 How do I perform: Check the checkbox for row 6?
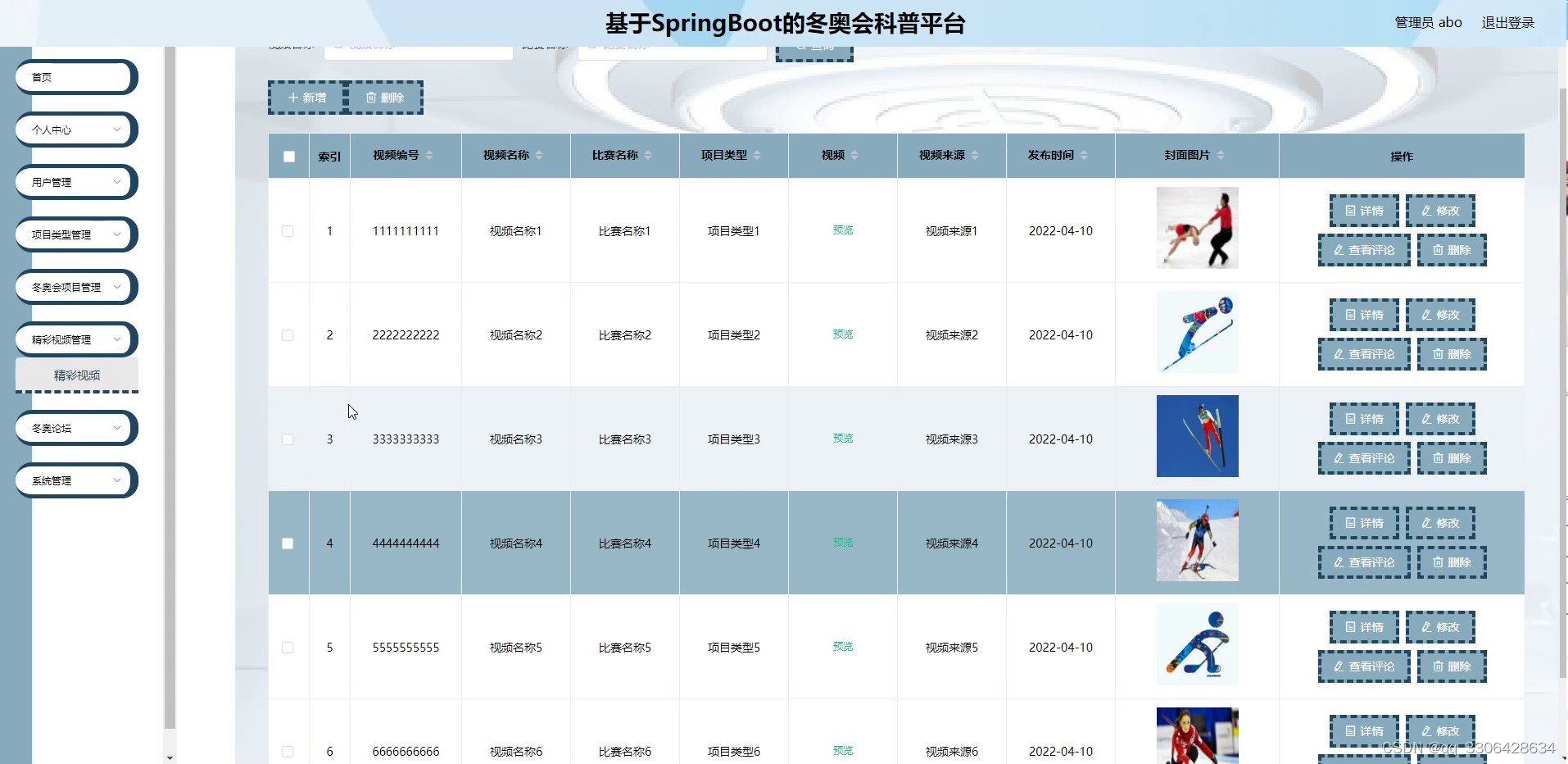pos(288,752)
